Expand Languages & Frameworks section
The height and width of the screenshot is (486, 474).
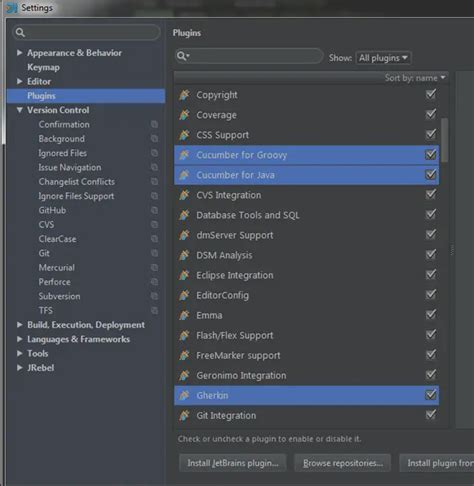pos(20,339)
